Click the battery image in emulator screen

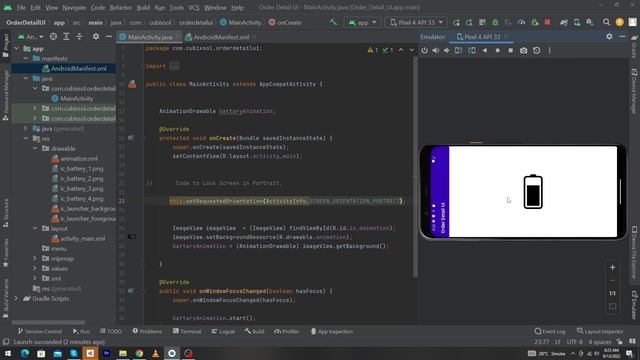point(533,191)
